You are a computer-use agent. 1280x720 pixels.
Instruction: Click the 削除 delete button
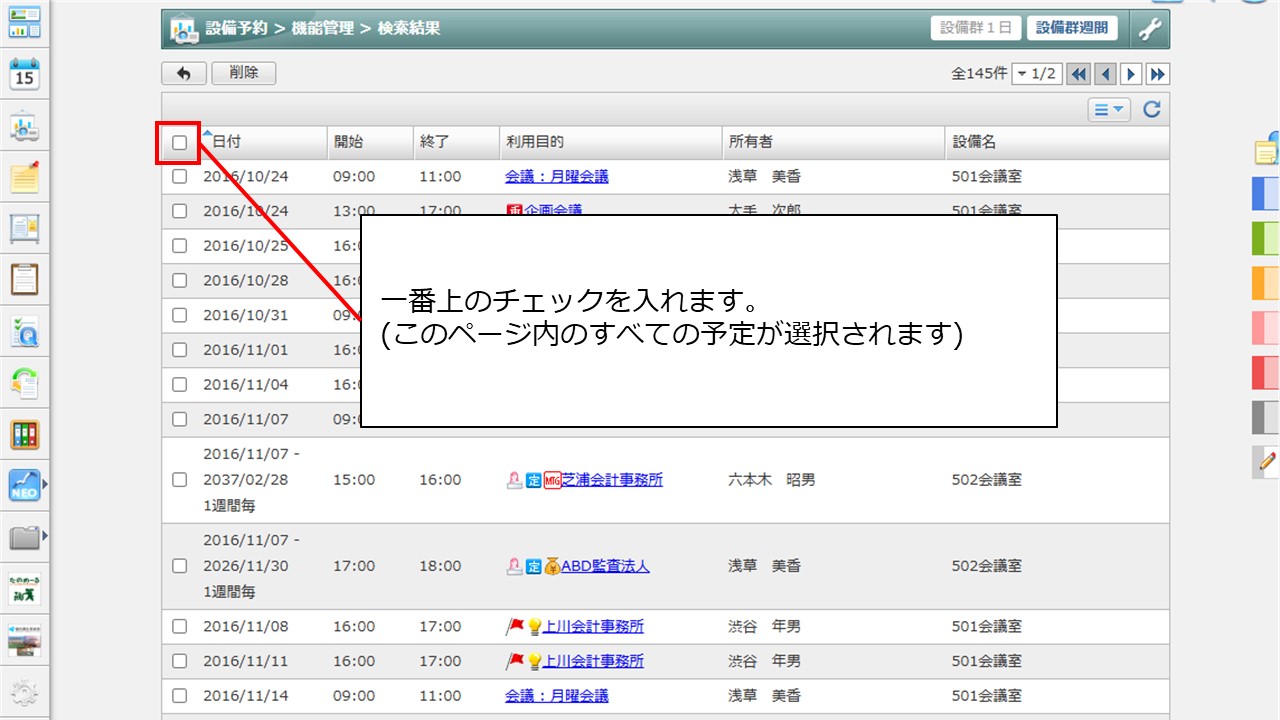243,73
